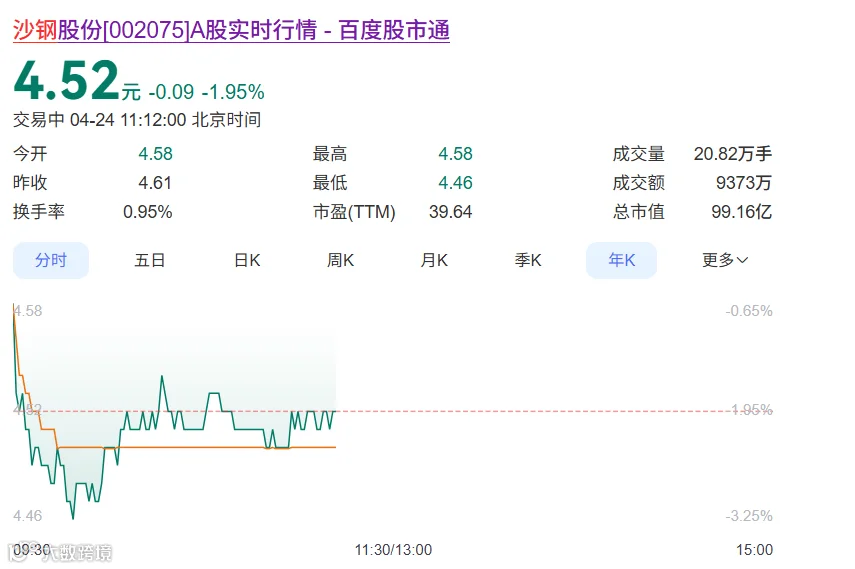Click the 15:00 time axis label
The image size is (855, 569).
pos(755,550)
